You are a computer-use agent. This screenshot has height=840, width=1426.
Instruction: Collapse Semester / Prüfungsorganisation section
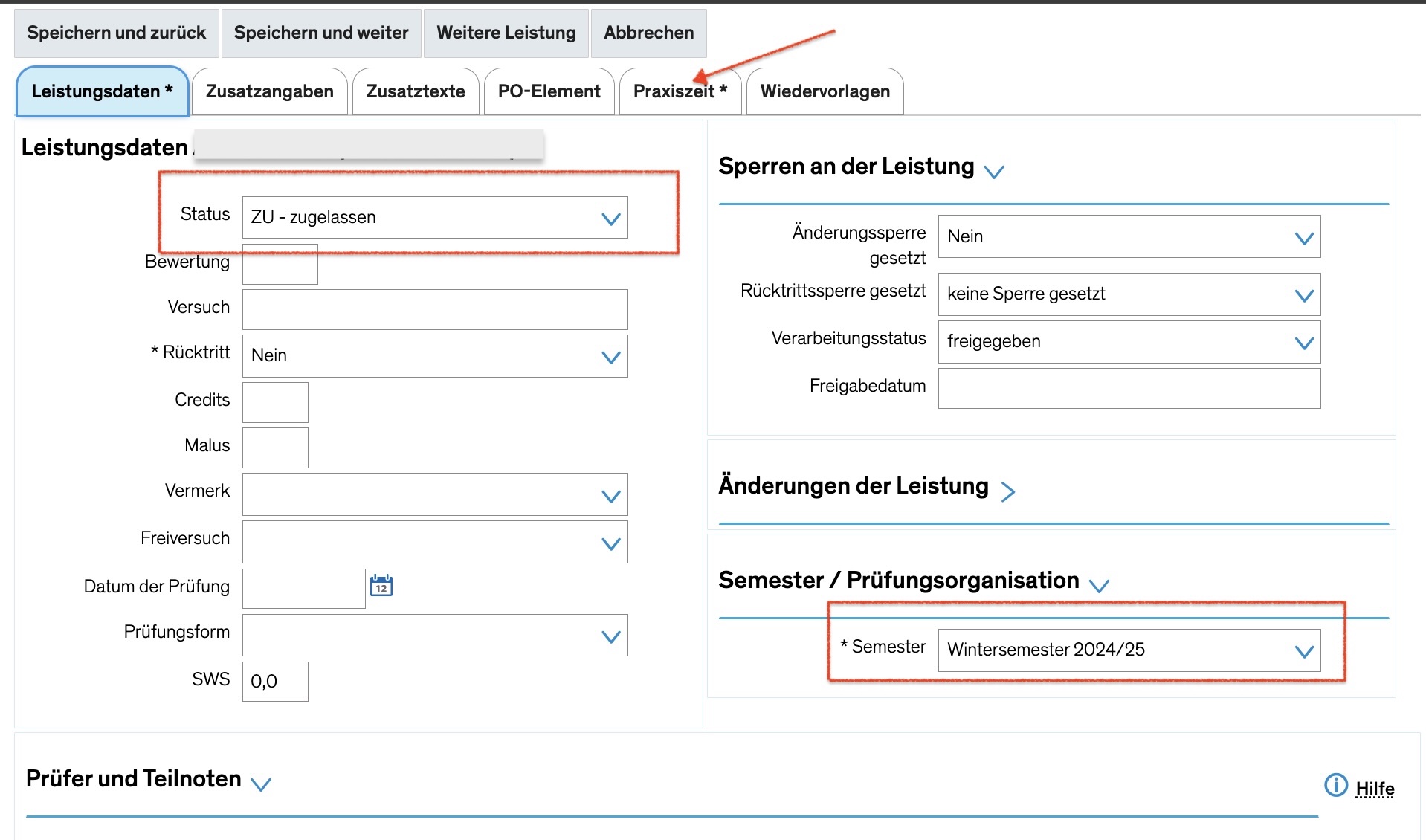pos(1099,586)
